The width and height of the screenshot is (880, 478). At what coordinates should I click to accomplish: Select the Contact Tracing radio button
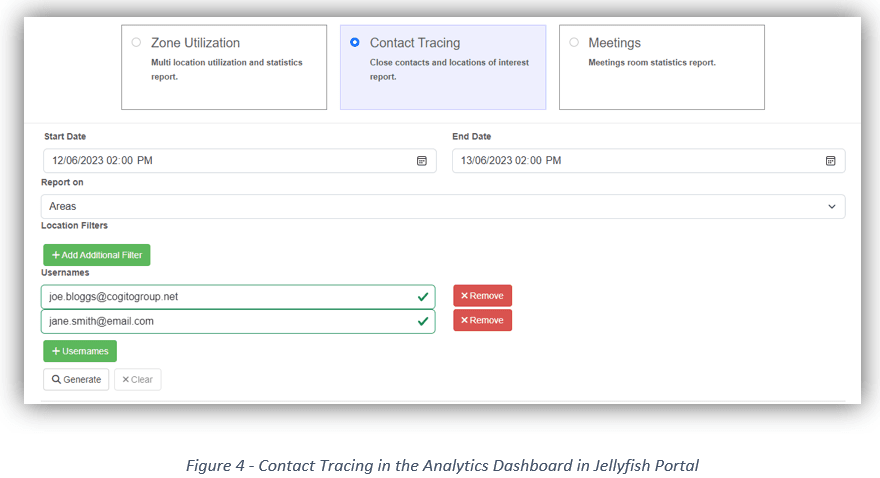coord(355,43)
